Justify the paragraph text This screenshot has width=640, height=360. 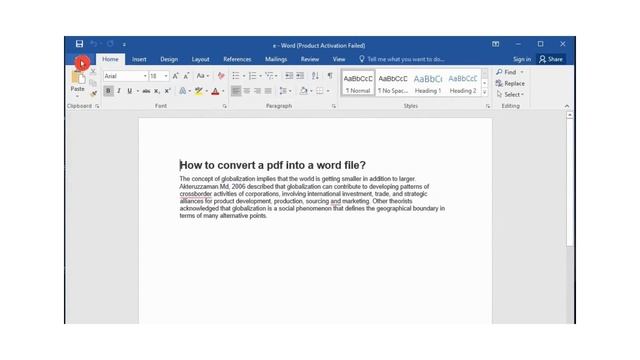coord(268,91)
